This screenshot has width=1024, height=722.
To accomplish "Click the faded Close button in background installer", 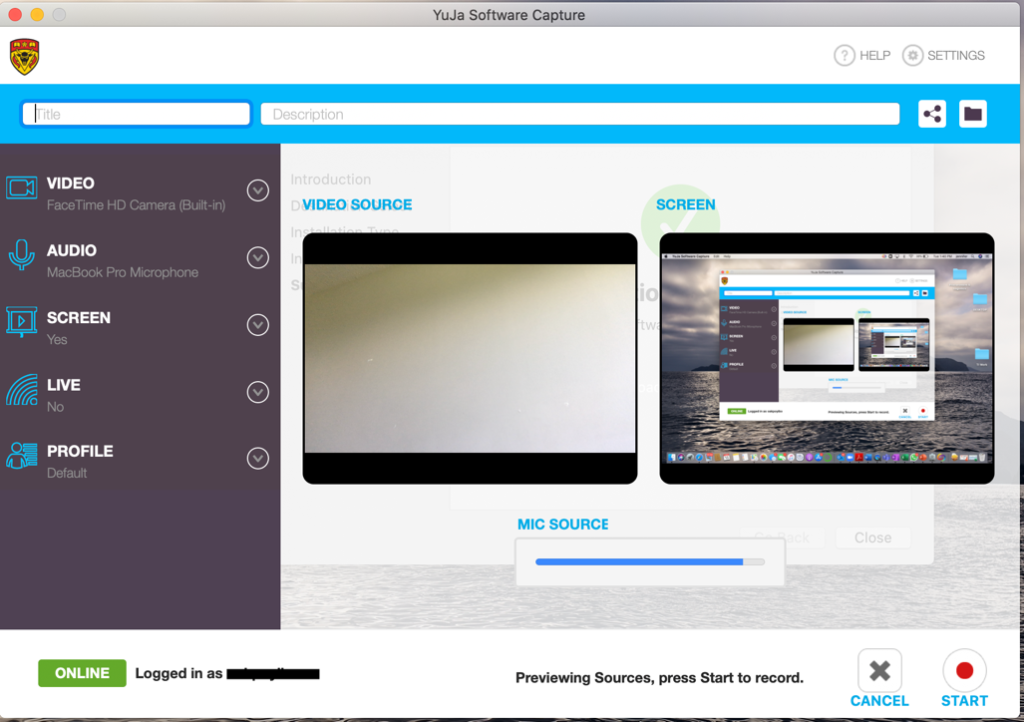I will point(873,538).
